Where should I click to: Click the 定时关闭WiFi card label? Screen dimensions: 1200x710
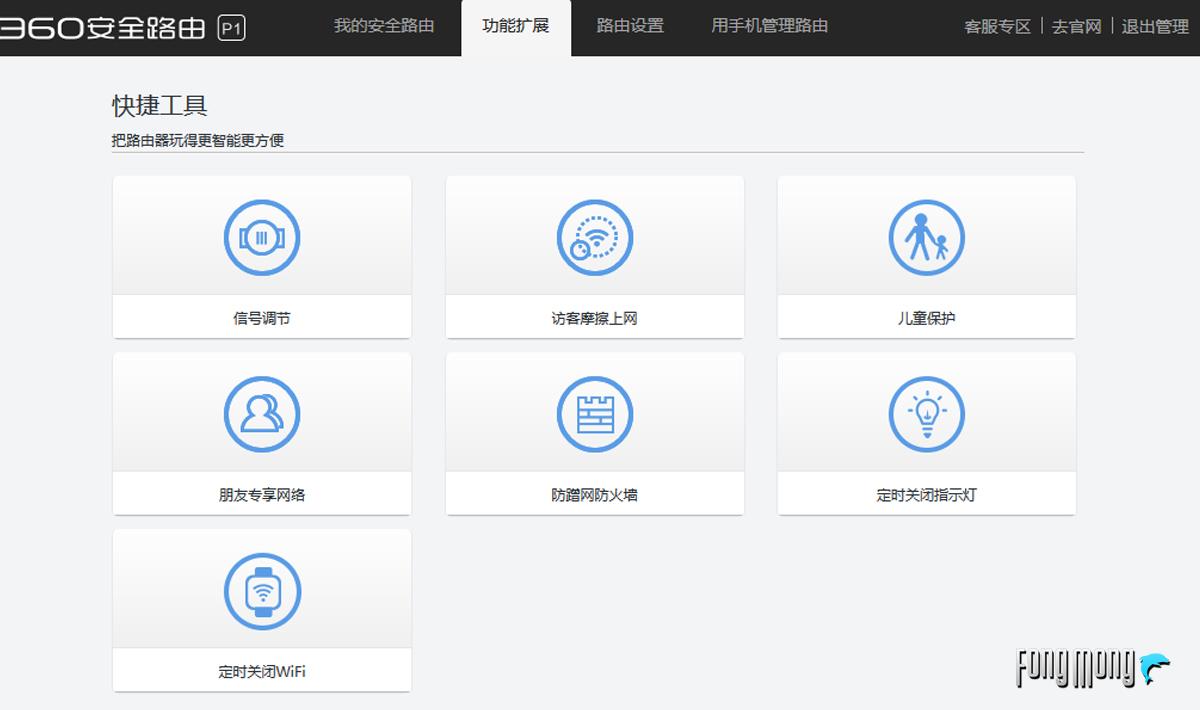tap(262, 670)
